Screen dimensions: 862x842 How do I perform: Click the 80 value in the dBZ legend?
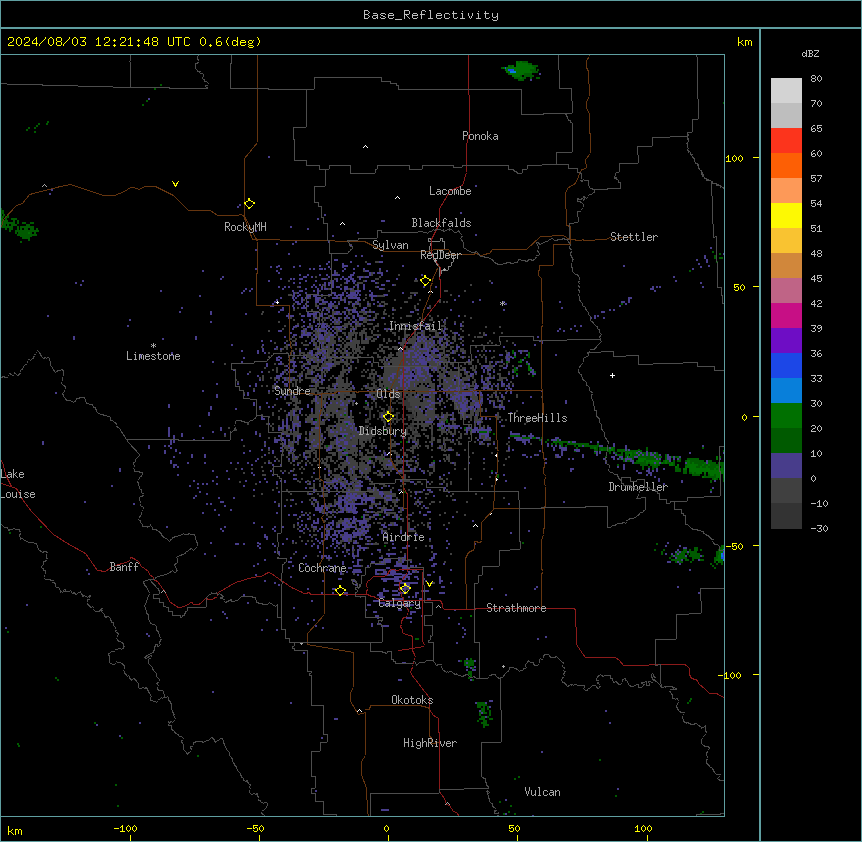816,79
